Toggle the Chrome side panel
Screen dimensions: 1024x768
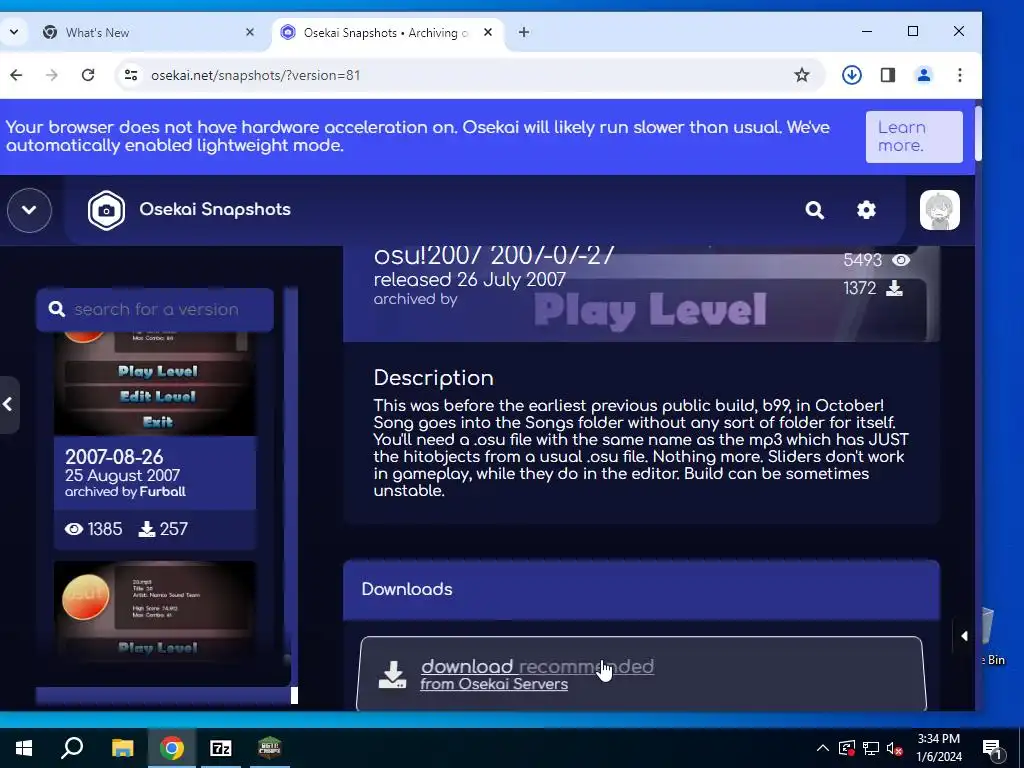(x=888, y=75)
